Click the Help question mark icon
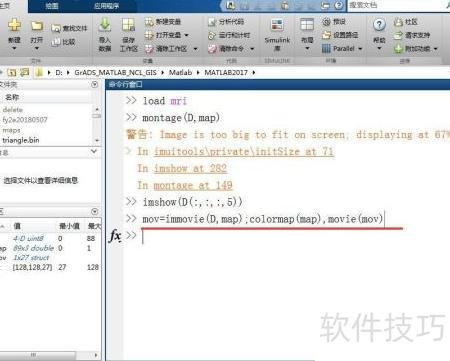 (x=379, y=25)
